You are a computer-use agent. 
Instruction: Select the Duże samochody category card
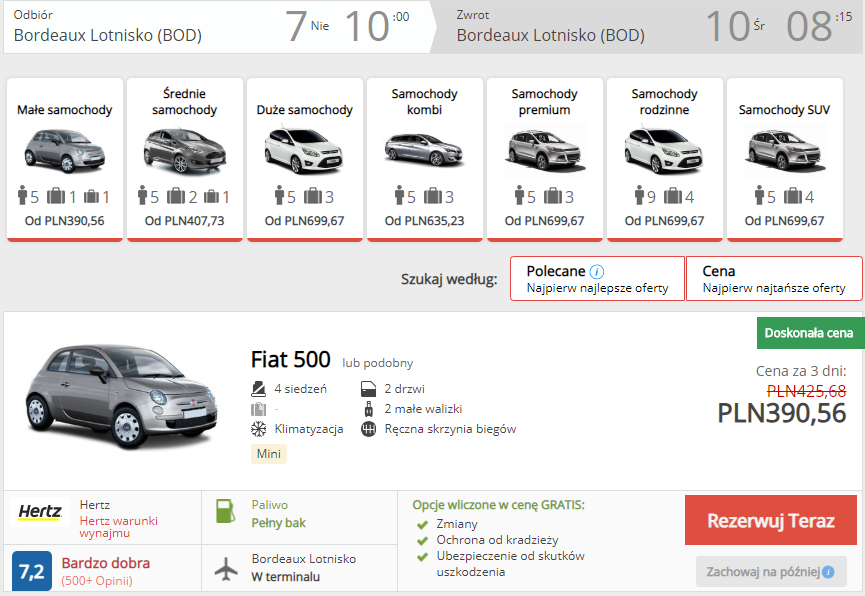click(305, 159)
